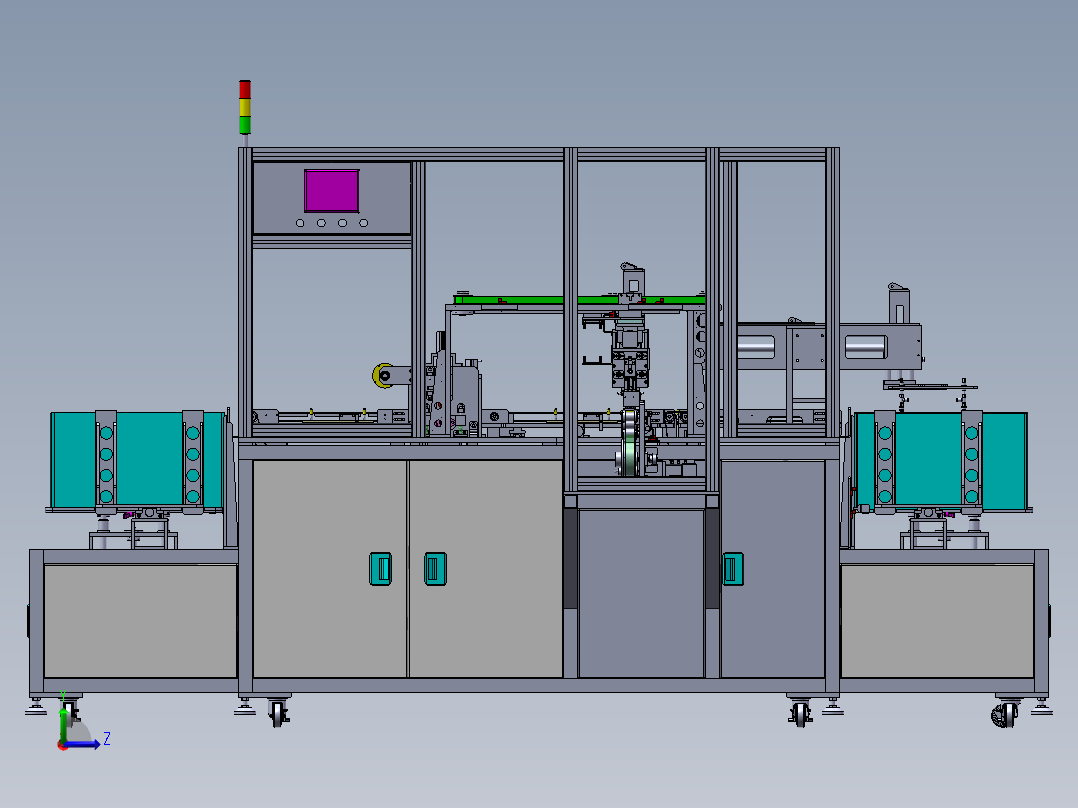The height and width of the screenshot is (808, 1078).
Task: Select the green horizontal gantry rail
Action: tap(579, 300)
